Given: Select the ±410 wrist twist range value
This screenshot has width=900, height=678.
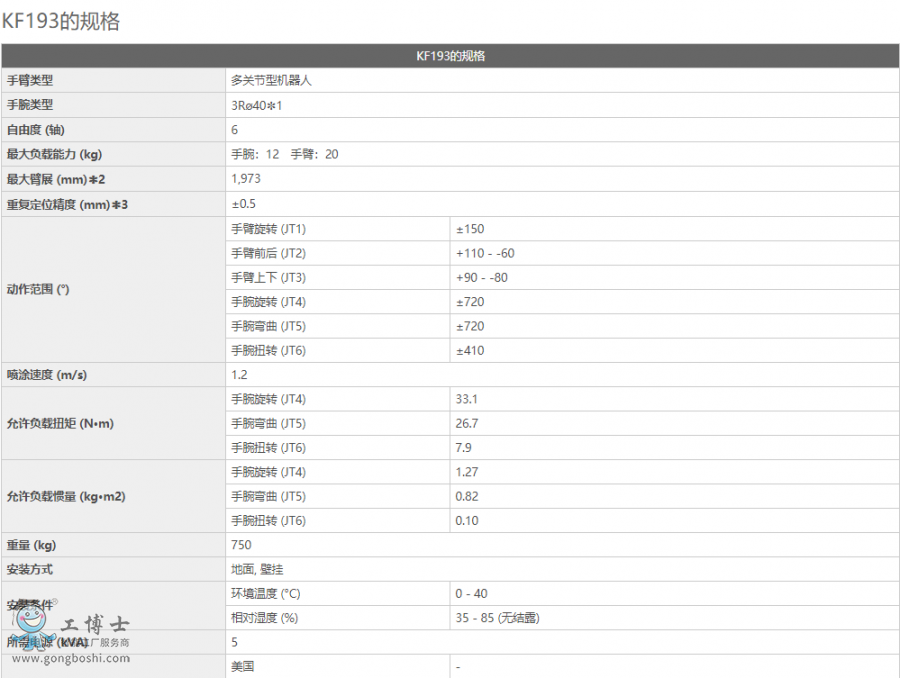Looking at the screenshot, I should pos(470,350).
